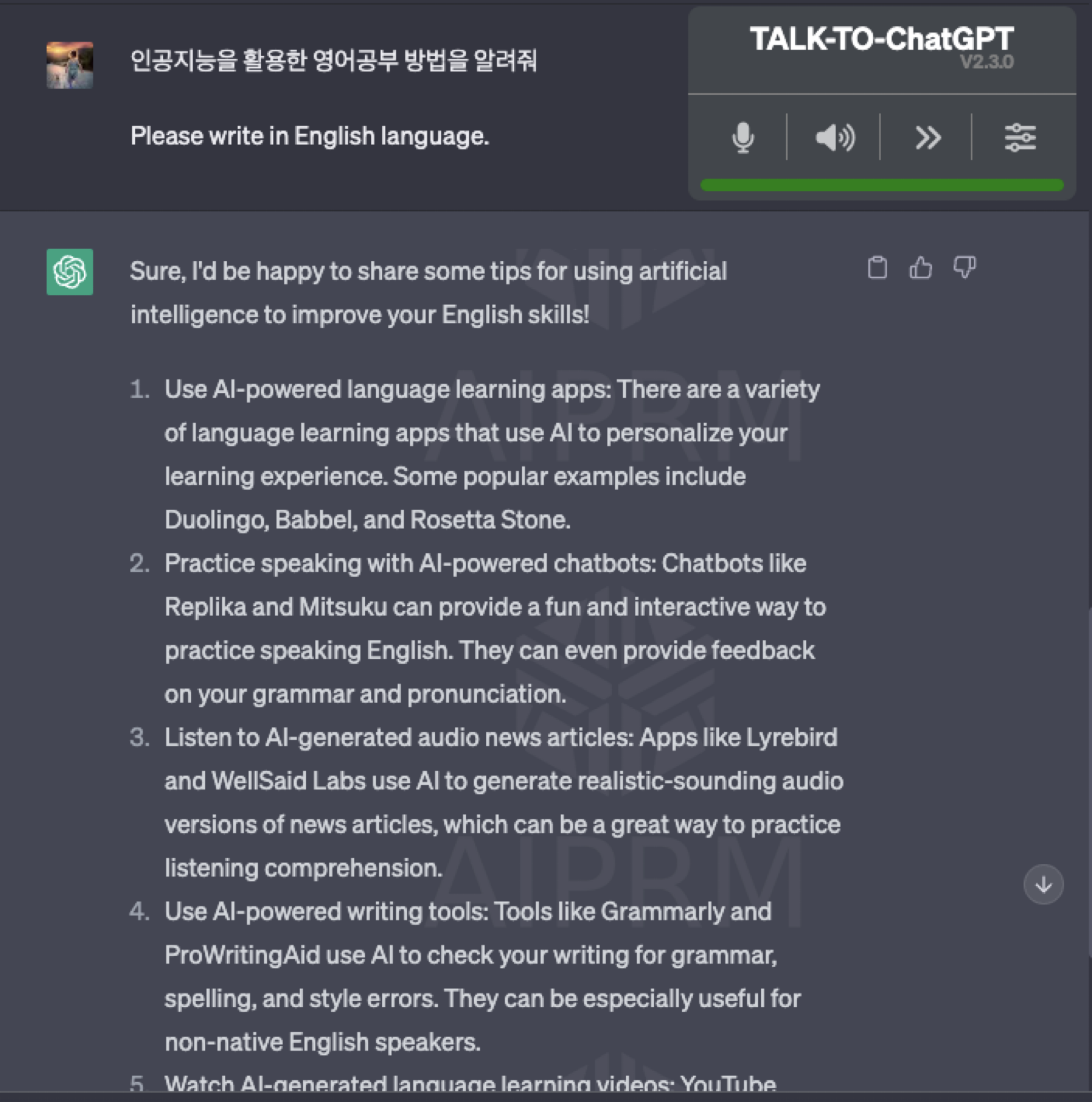Screen dimensions: 1092x1102
Task: Click the Korean user prompt text
Action: (334, 60)
